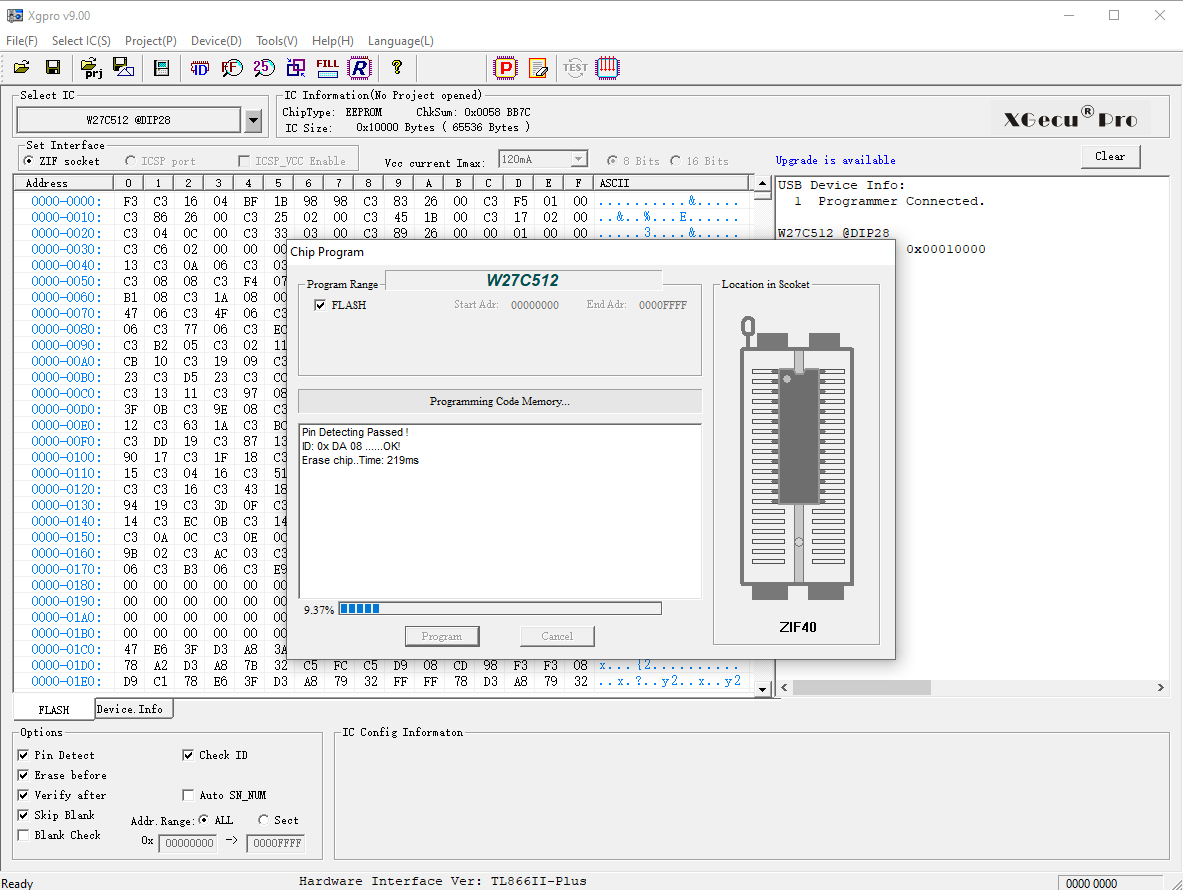1183x890 pixels.
Task: Save project using the disk-and-triangle icon
Action: click(123, 68)
